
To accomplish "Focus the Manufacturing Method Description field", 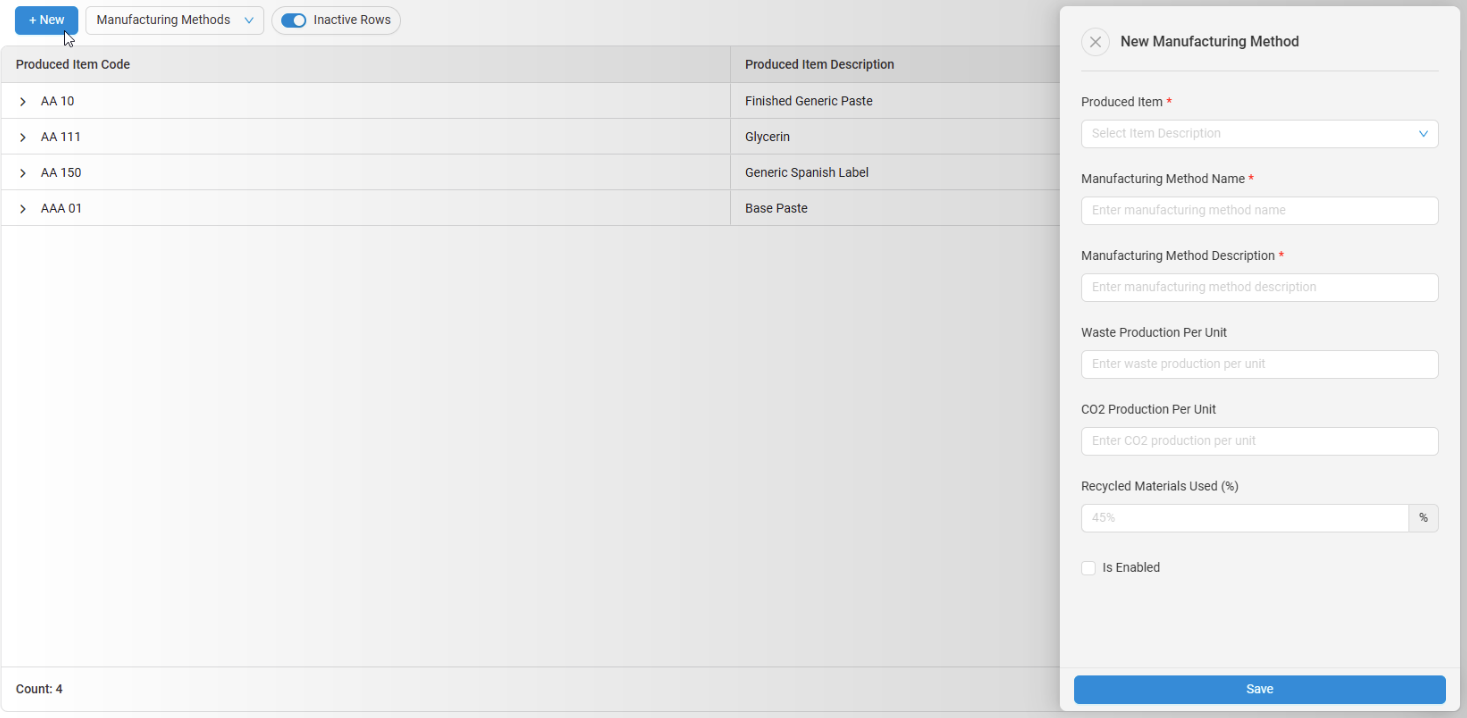I will click(1258, 287).
